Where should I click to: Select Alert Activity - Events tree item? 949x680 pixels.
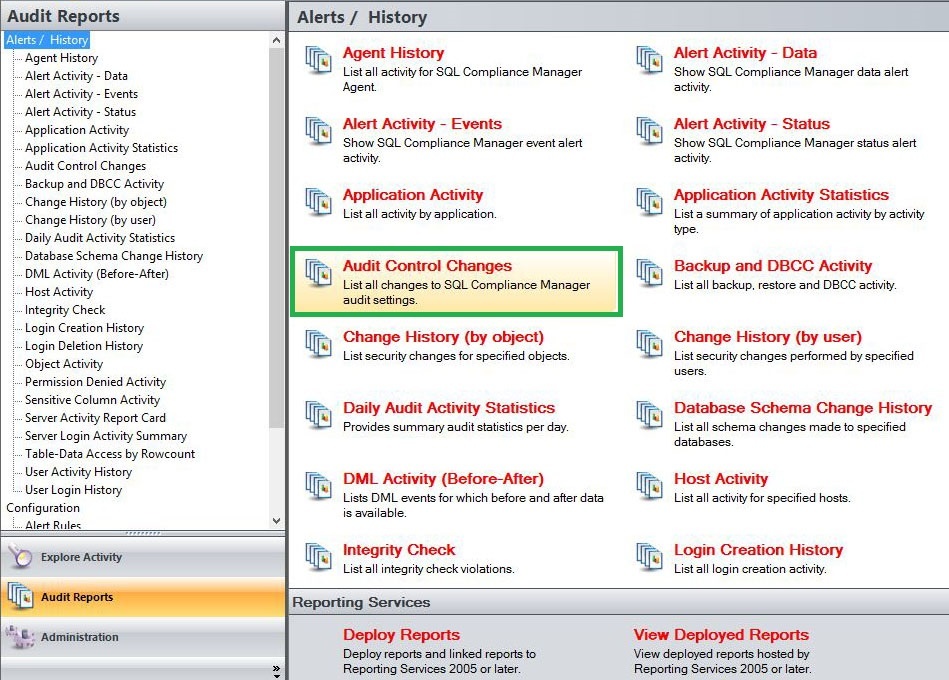[x=81, y=94]
